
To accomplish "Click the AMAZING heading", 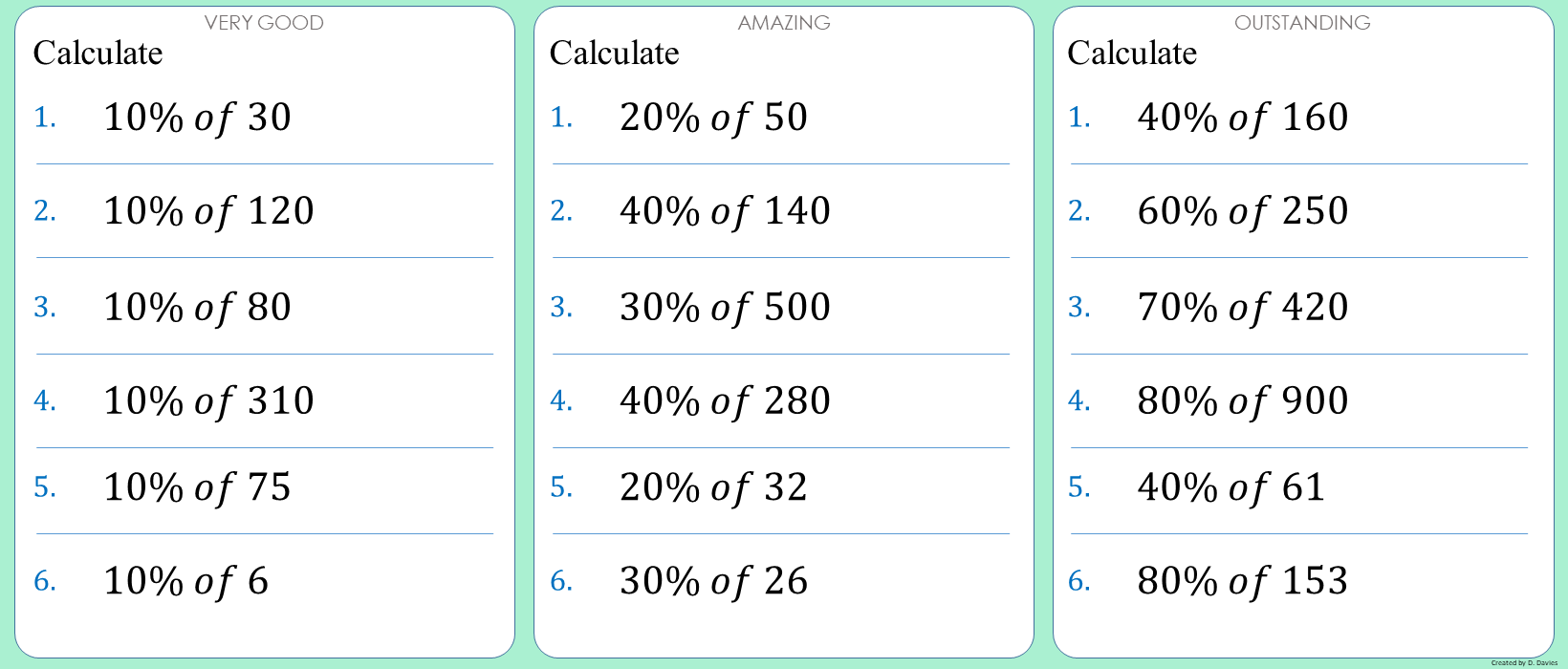I will (784, 23).
